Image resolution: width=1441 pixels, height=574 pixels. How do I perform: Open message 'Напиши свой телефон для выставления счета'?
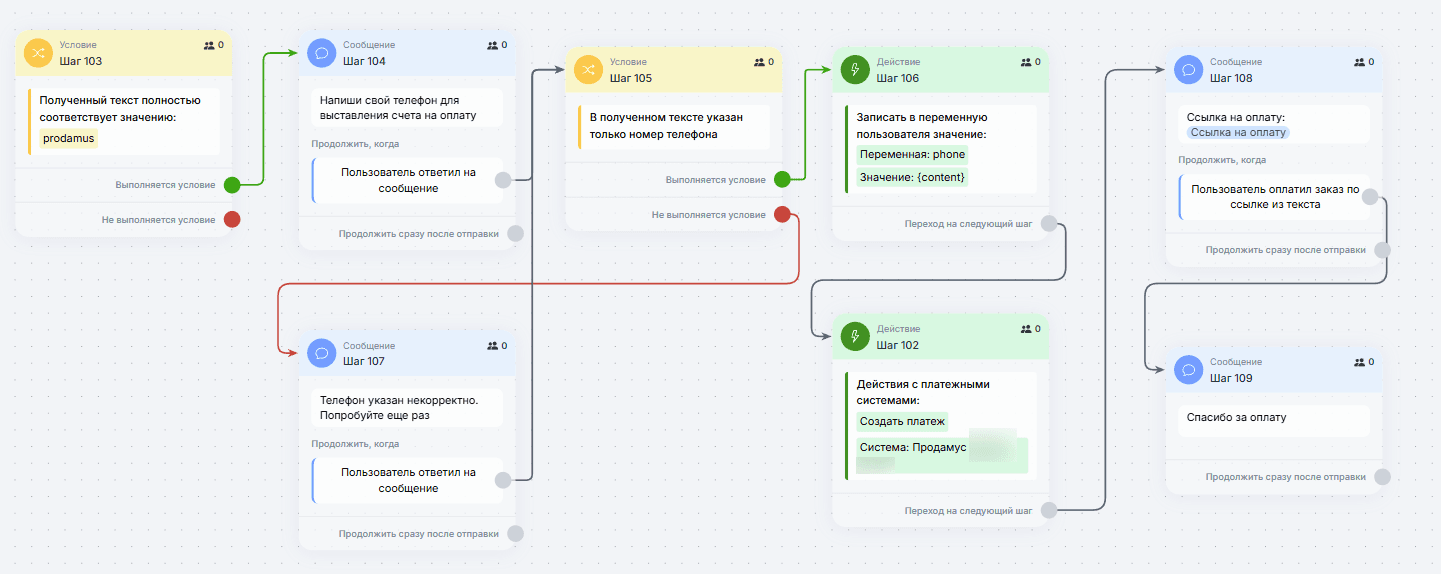pos(407,108)
